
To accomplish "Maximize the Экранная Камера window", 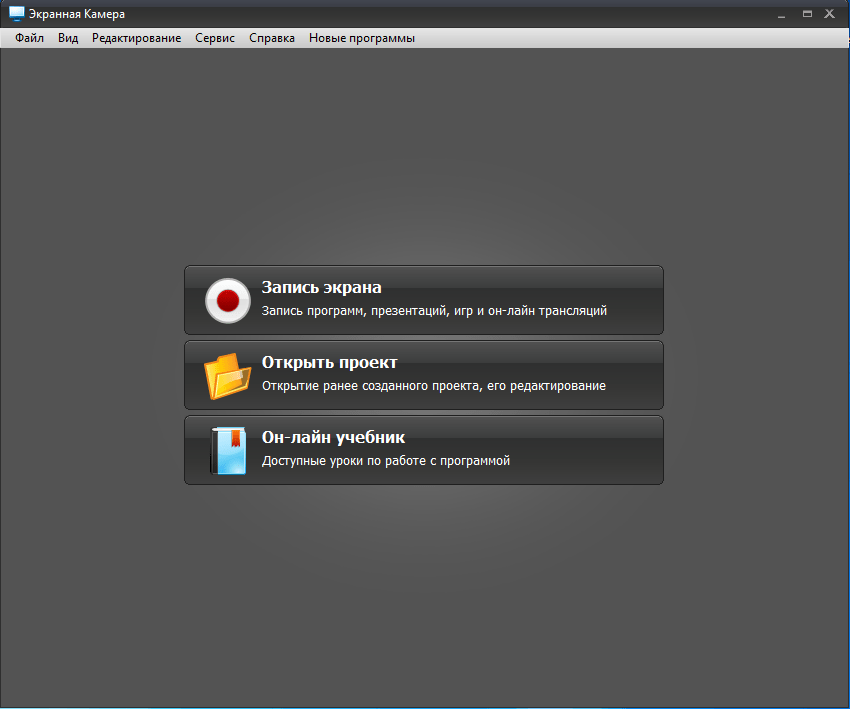I will point(807,14).
